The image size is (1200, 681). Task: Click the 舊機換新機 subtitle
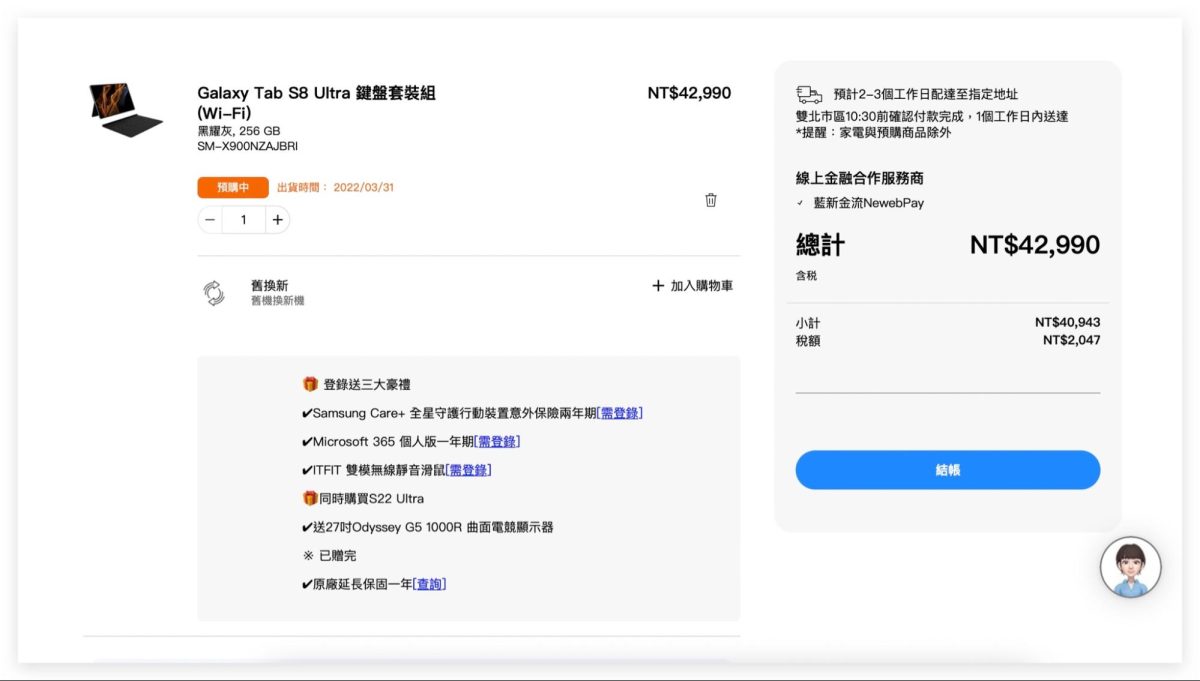click(277, 301)
